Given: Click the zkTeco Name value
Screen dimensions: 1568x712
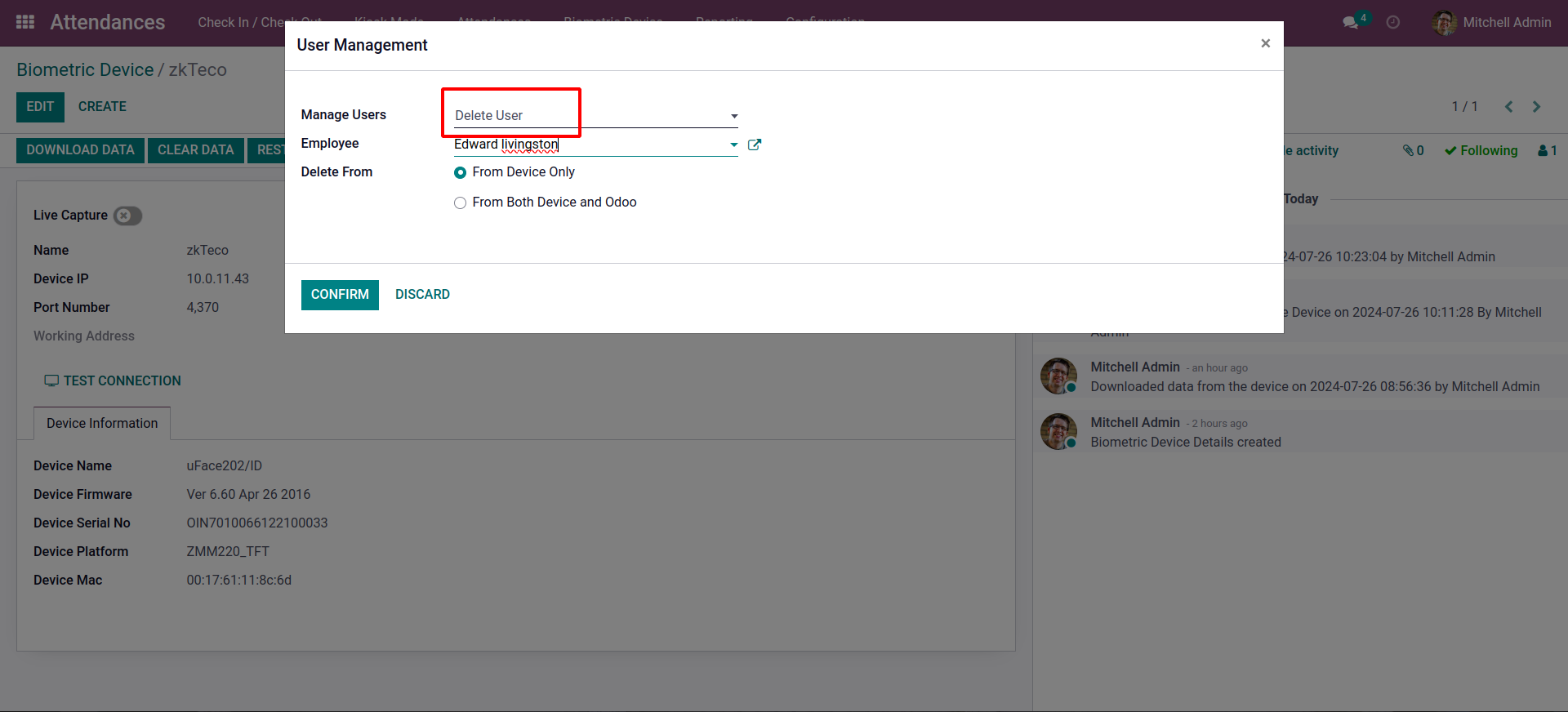Looking at the screenshot, I should (207, 250).
